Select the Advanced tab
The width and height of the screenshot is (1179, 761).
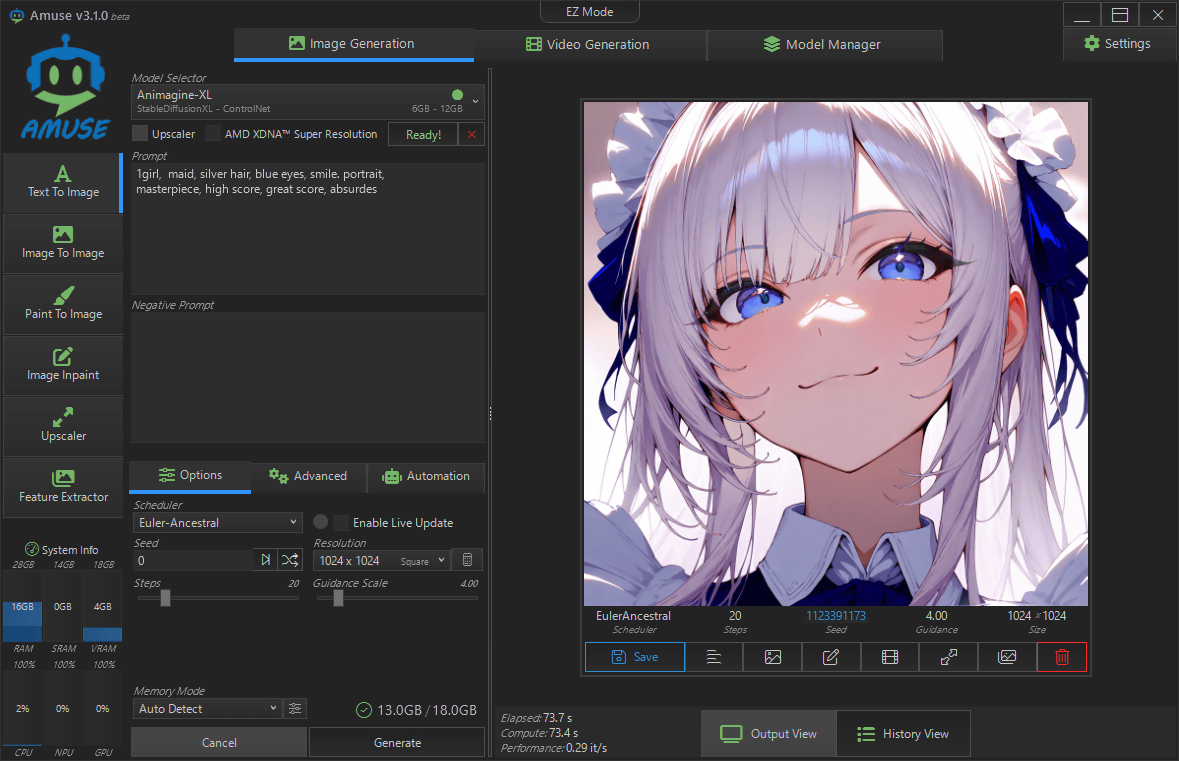[x=308, y=476]
